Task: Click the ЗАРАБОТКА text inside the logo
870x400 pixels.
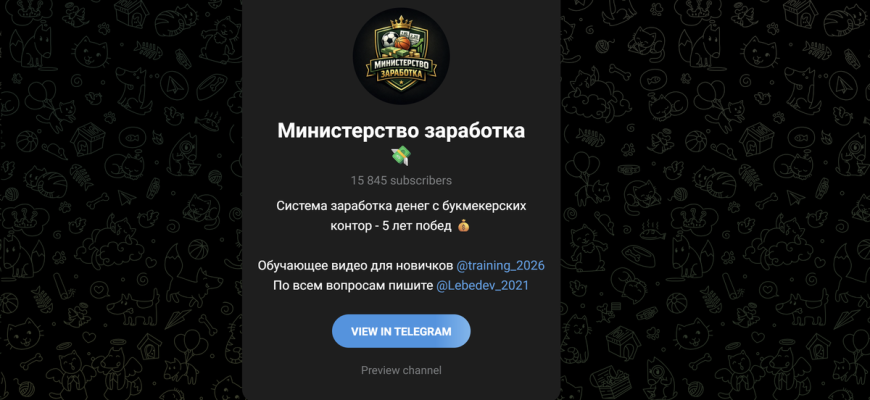Action: [401, 73]
